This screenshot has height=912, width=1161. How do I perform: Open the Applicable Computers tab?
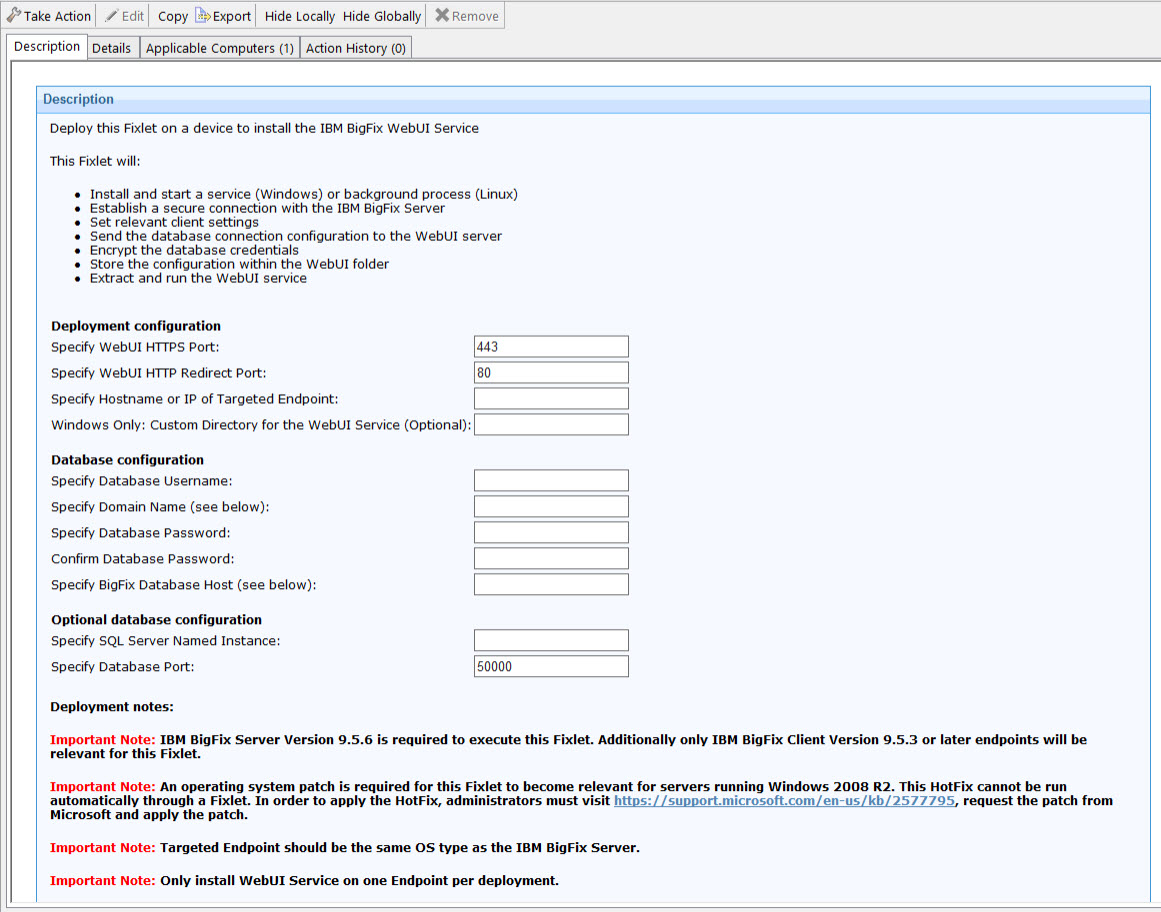[219, 47]
